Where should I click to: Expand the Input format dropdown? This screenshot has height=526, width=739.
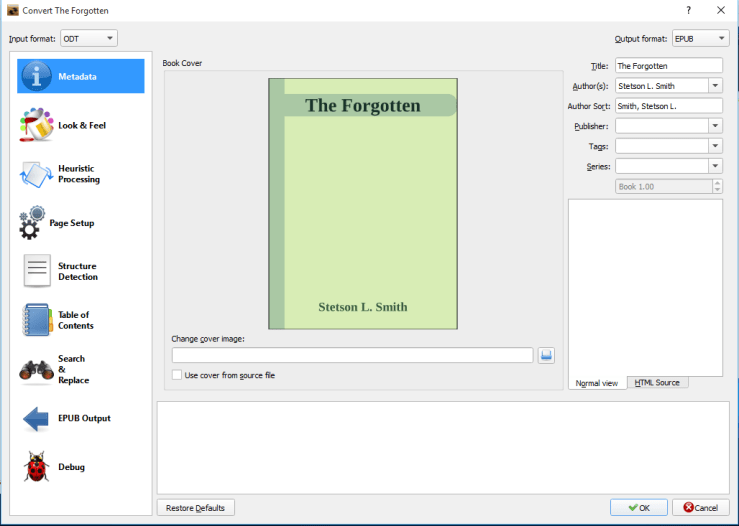pyautogui.click(x=89, y=38)
